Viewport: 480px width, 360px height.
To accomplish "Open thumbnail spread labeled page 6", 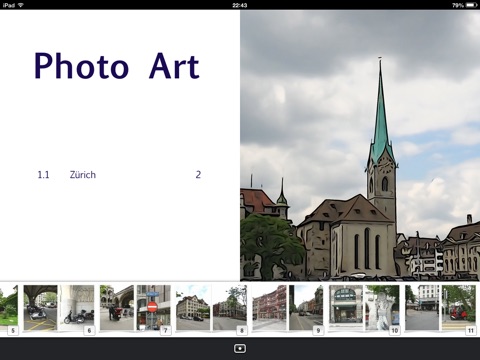I will pyautogui.click(x=59, y=308).
